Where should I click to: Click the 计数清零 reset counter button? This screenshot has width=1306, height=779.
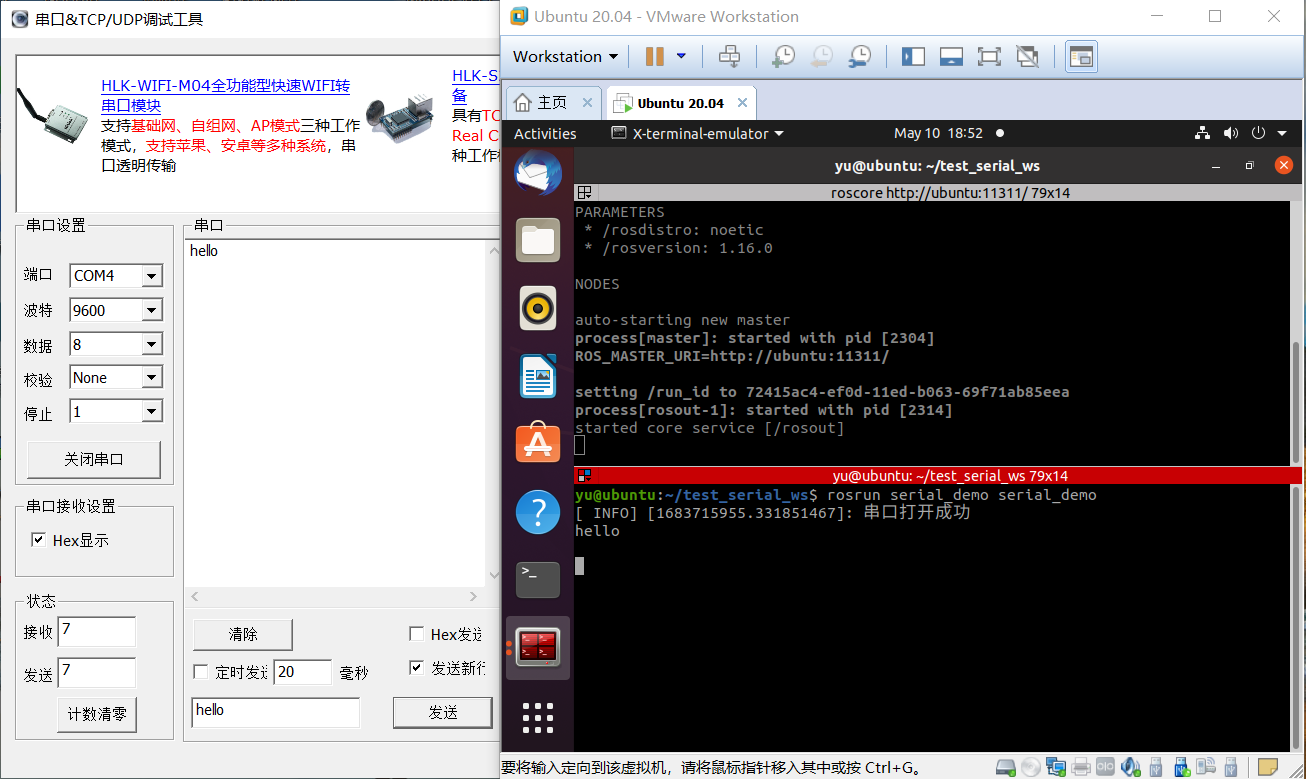point(96,715)
